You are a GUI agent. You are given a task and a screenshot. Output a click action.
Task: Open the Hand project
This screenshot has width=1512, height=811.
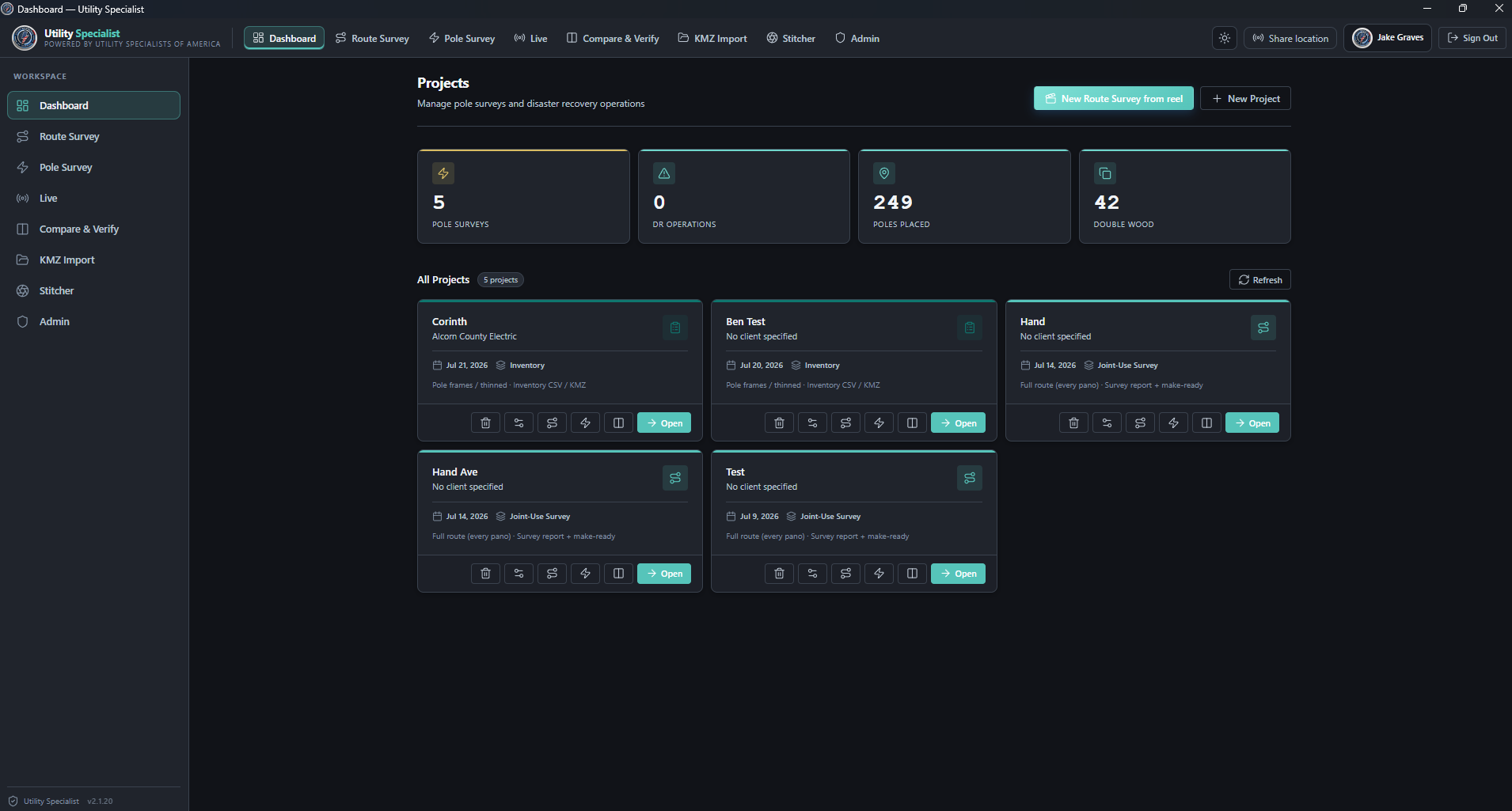pyautogui.click(x=1252, y=423)
